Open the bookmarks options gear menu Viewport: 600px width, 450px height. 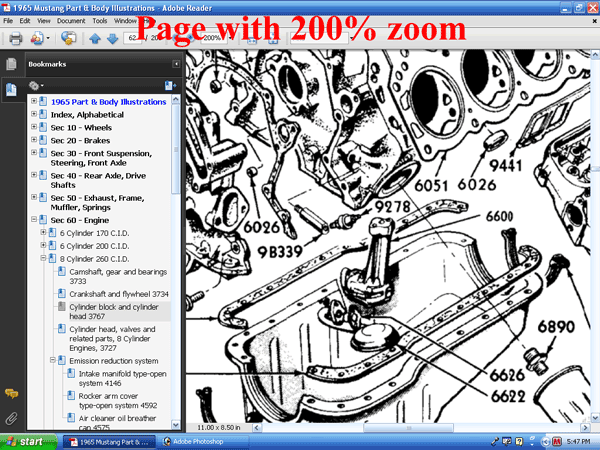coord(36,86)
